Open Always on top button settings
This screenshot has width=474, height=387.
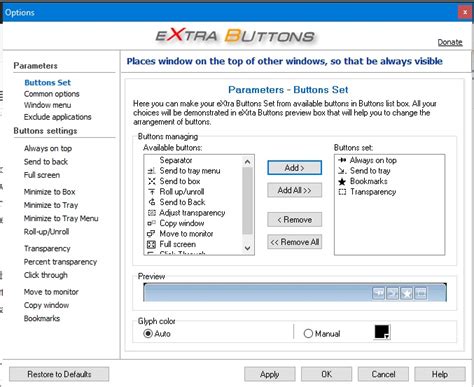[x=48, y=149]
